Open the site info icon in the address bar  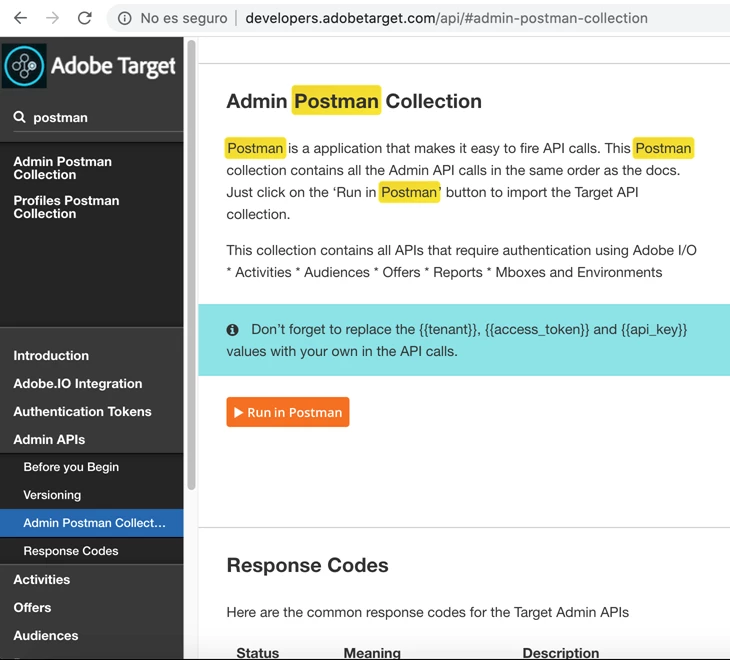click(124, 18)
